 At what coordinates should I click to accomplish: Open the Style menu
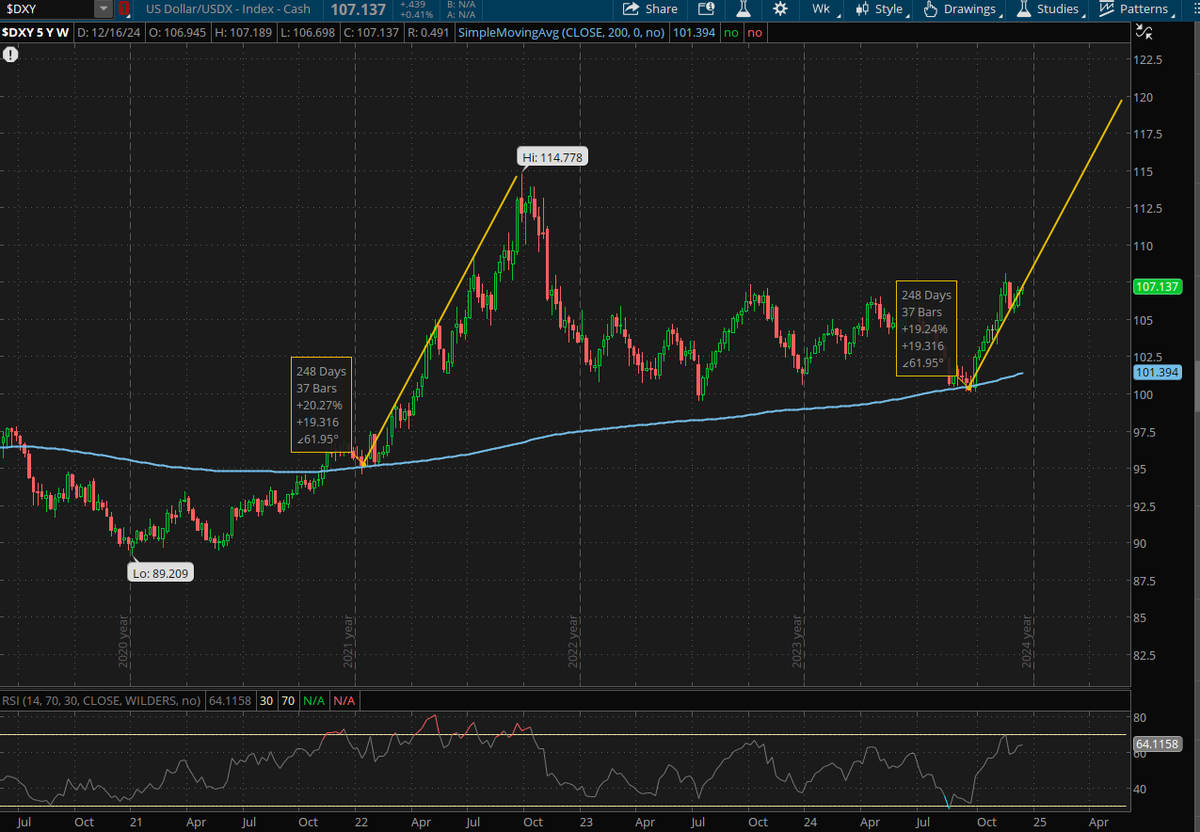click(x=883, y=9)
